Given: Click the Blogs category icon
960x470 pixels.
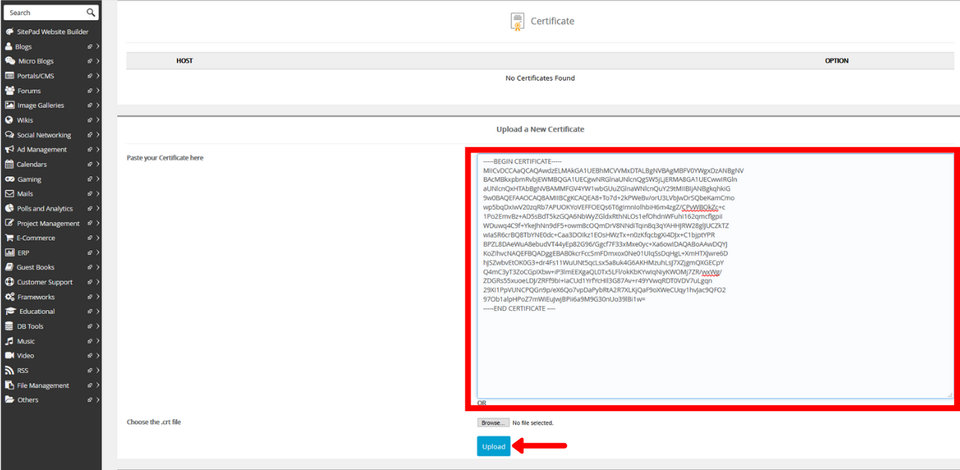Looking at the screenshot, I should click(x=9, y=47).
